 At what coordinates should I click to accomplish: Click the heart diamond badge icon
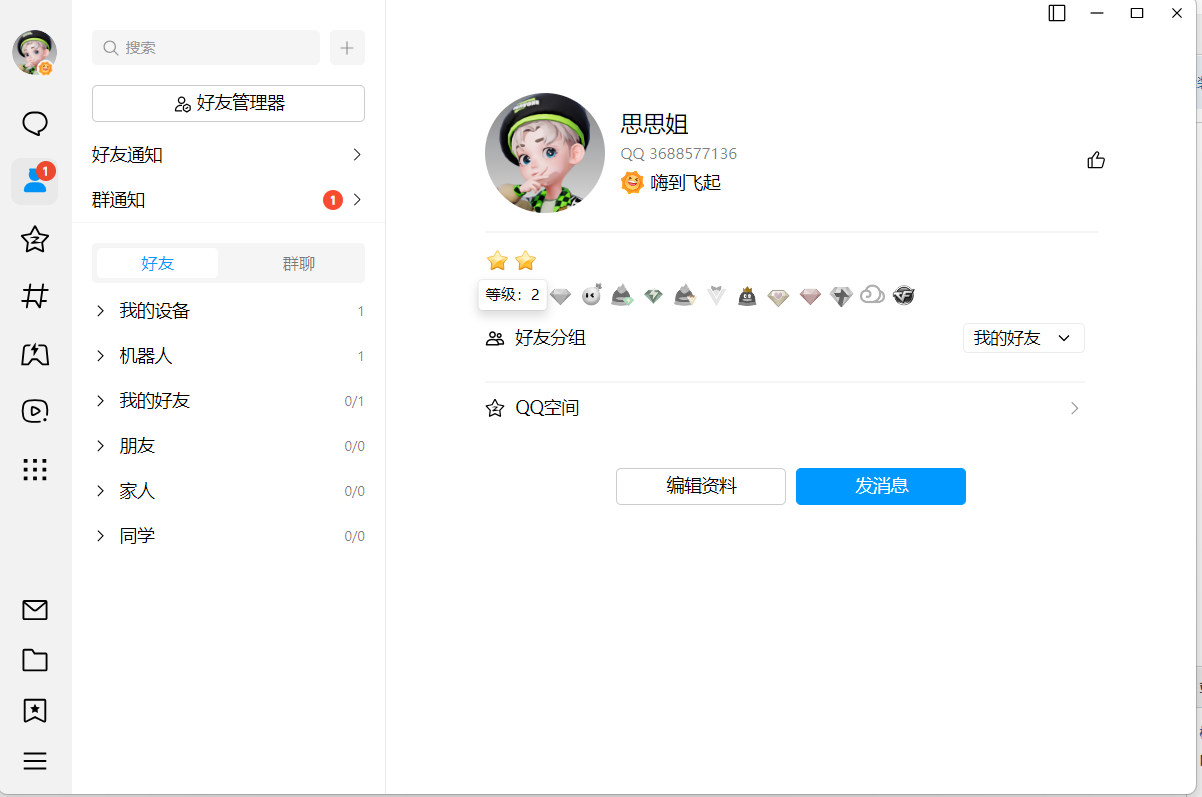pyautogui.click(x=778, y=296)
